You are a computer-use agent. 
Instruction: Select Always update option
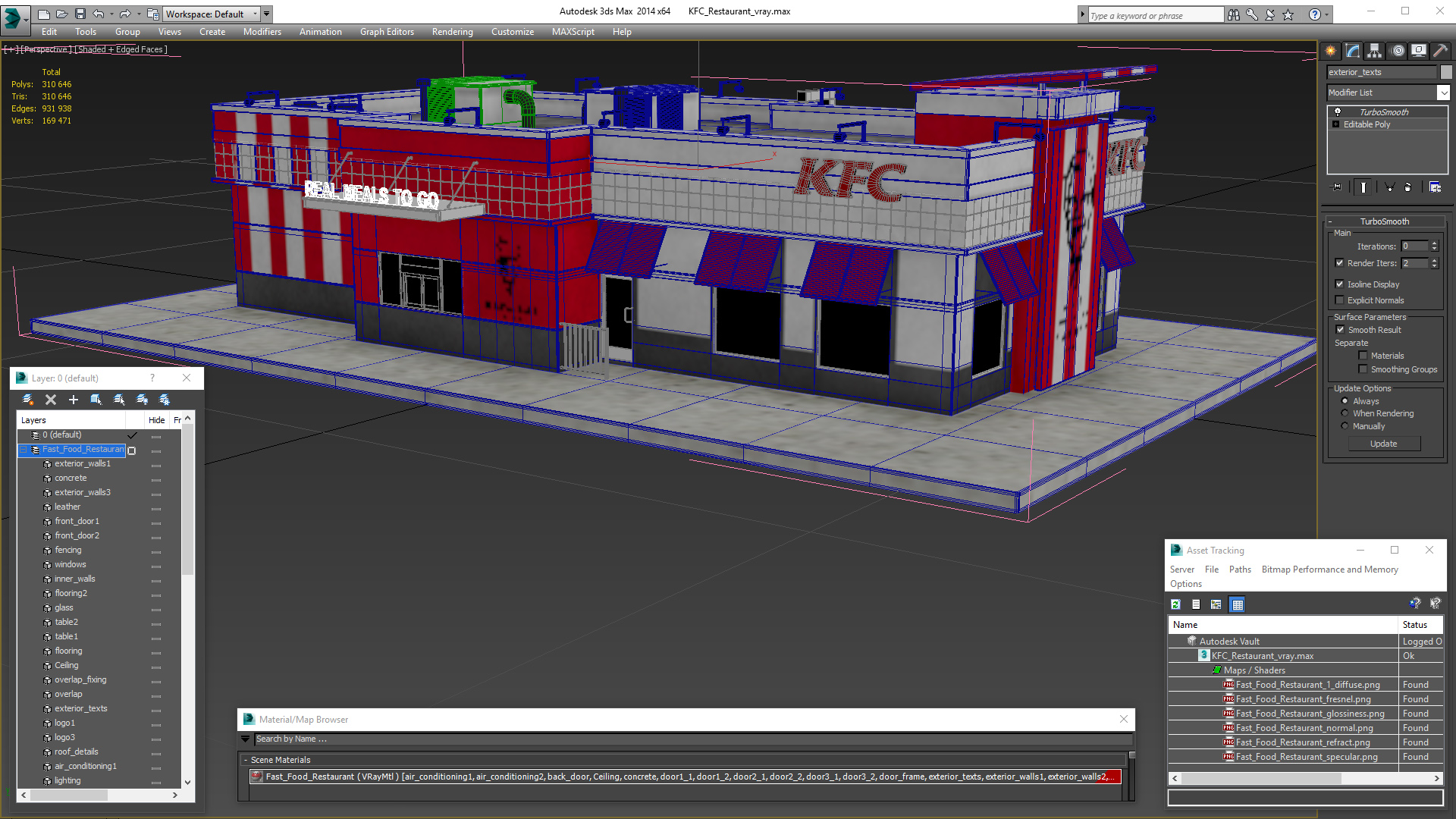1345,401
